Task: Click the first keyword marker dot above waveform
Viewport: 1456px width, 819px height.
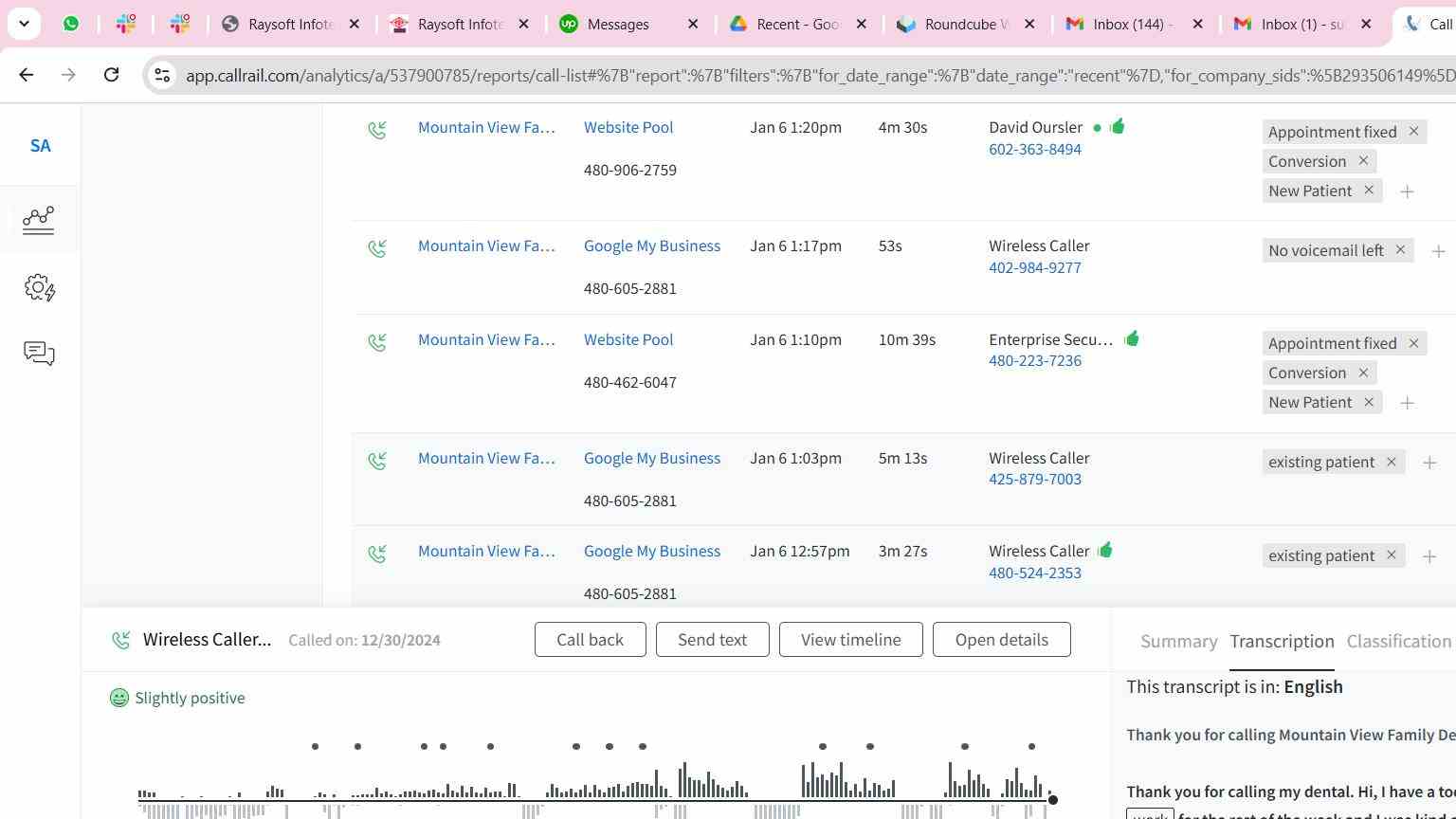Action: [x=315, y=746]
